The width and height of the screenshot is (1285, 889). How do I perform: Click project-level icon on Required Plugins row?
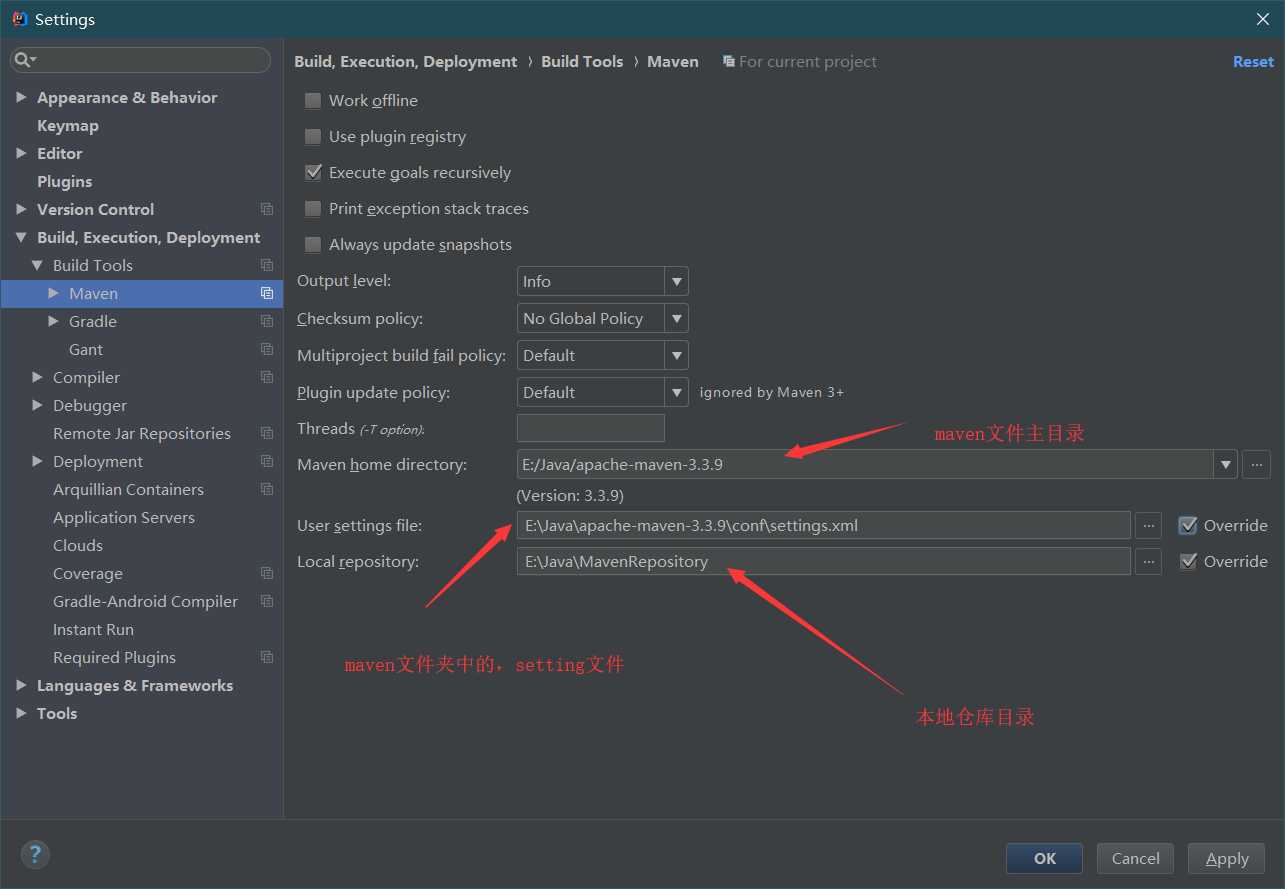pyautogui.click(x=267, y=657)
